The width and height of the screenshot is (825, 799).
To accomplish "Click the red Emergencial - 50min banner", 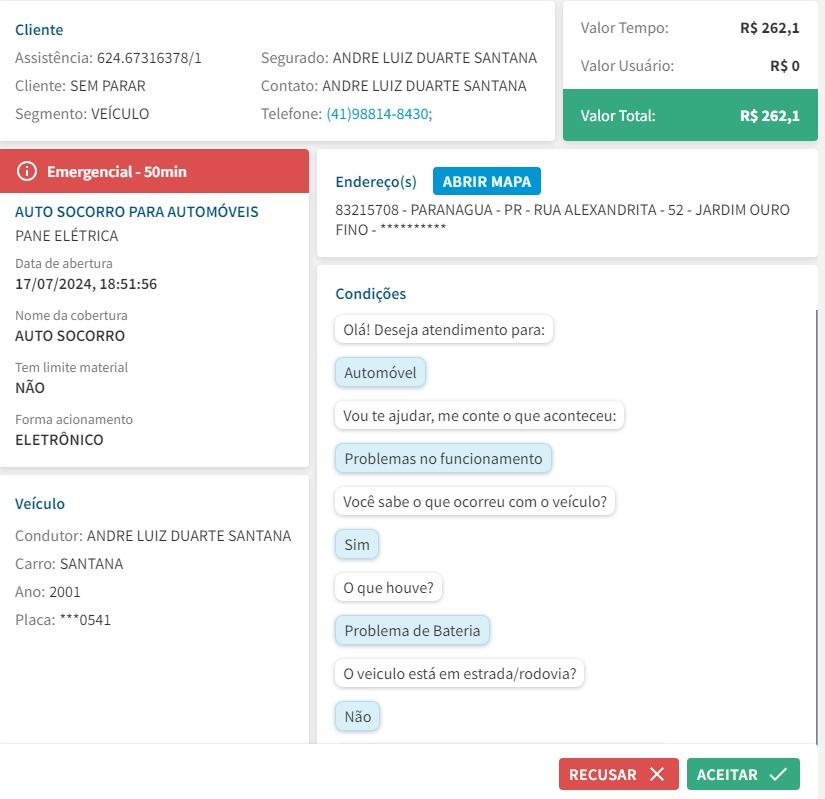I will (155, 172).
